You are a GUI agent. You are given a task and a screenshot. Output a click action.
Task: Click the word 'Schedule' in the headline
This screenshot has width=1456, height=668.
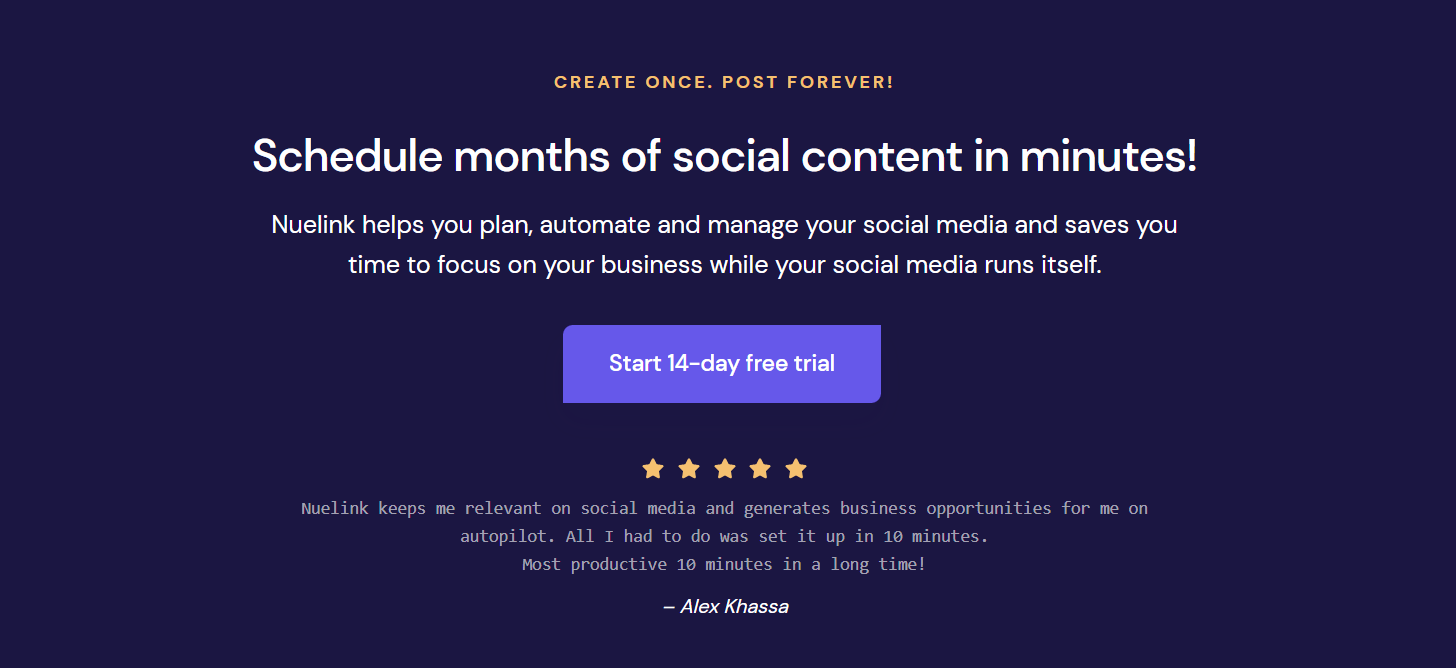point(347,157)
